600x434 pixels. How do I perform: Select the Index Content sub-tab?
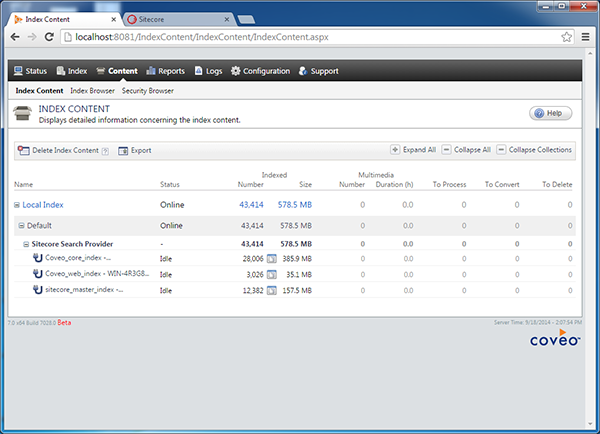click(x=39, y=91)
